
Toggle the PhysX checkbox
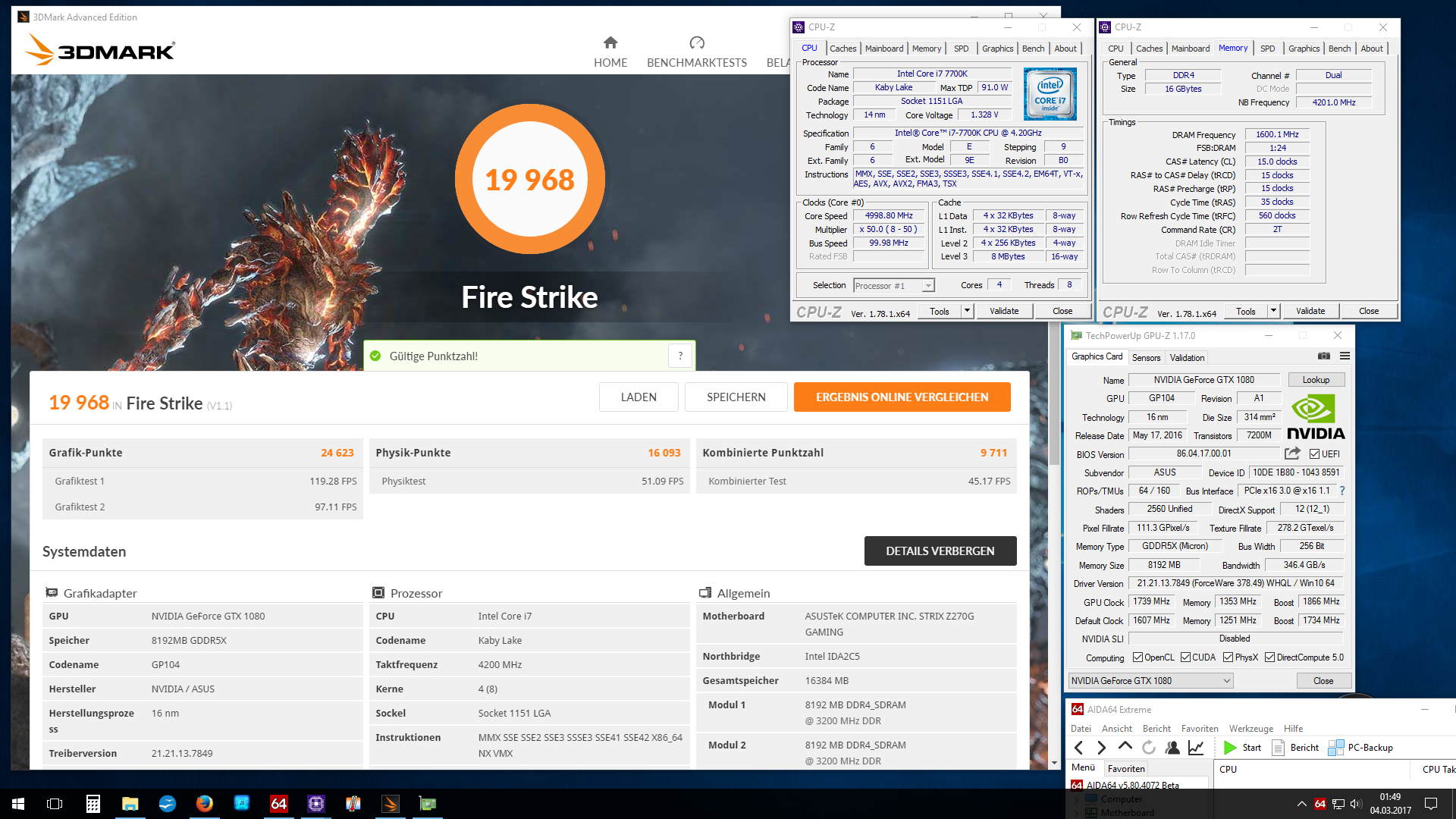[x=1228, y=657]
